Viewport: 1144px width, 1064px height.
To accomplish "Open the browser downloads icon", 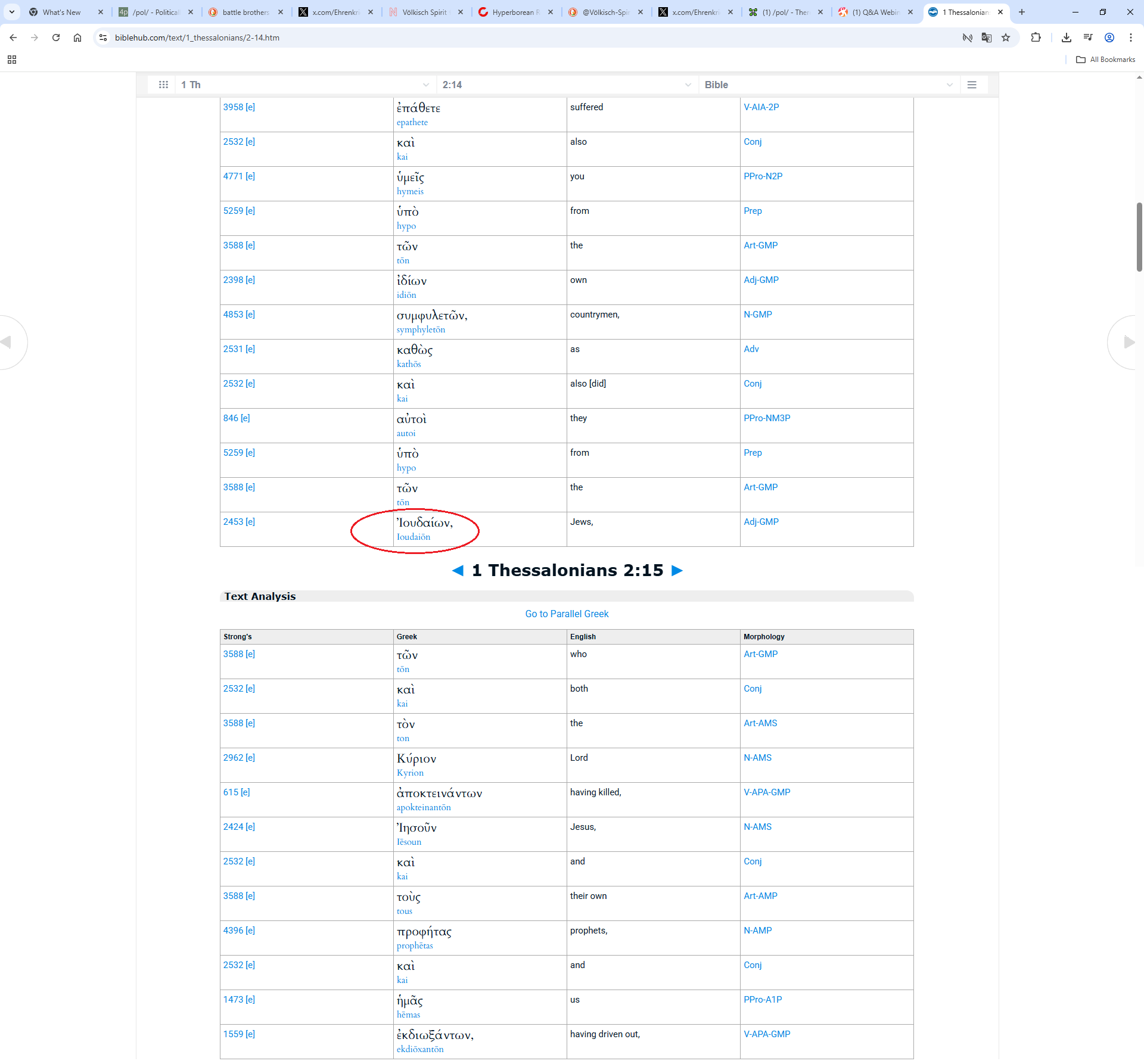I will (1067, 38).
